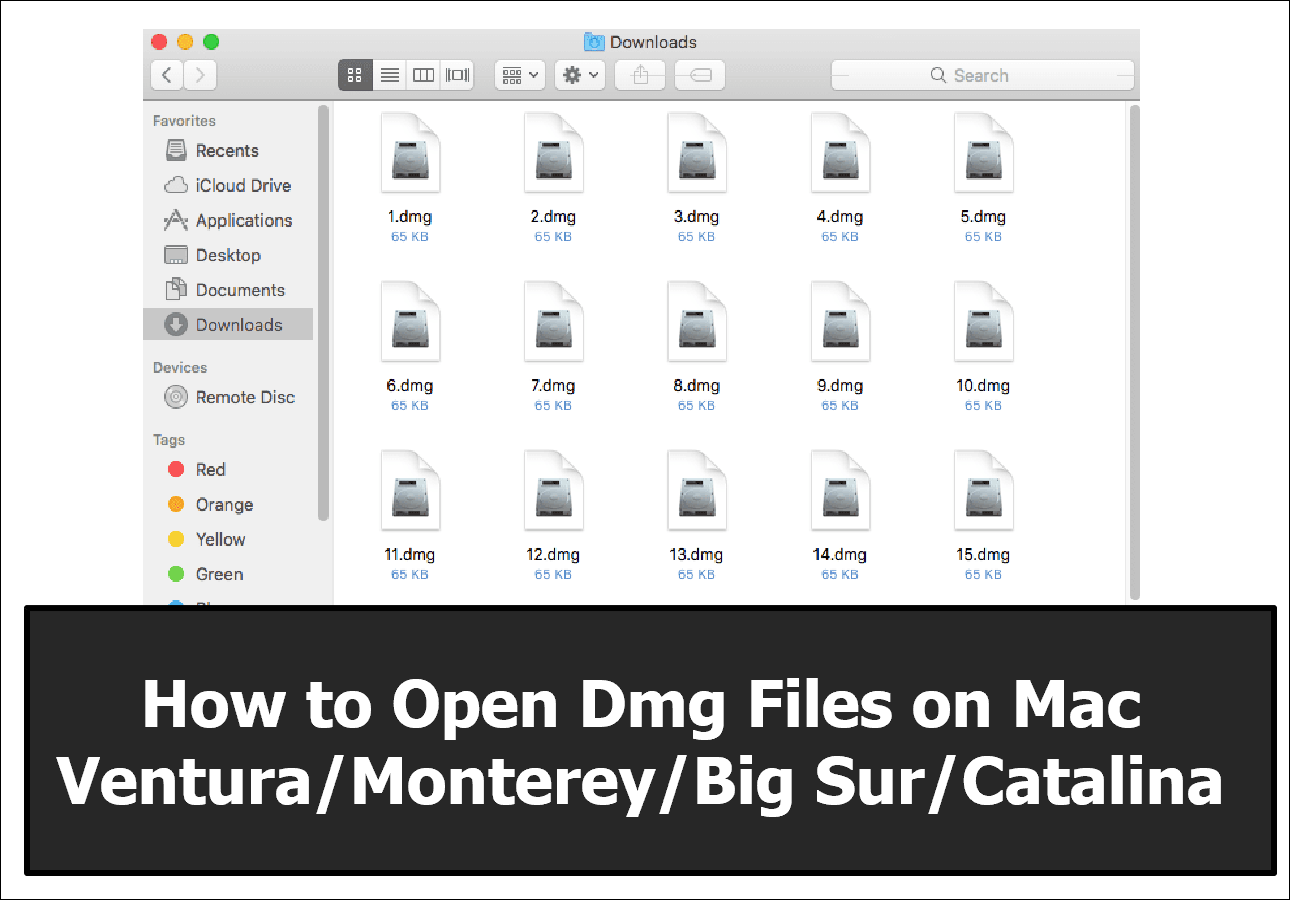Switch to icon view
The image size is (1290, 900).
355,75
